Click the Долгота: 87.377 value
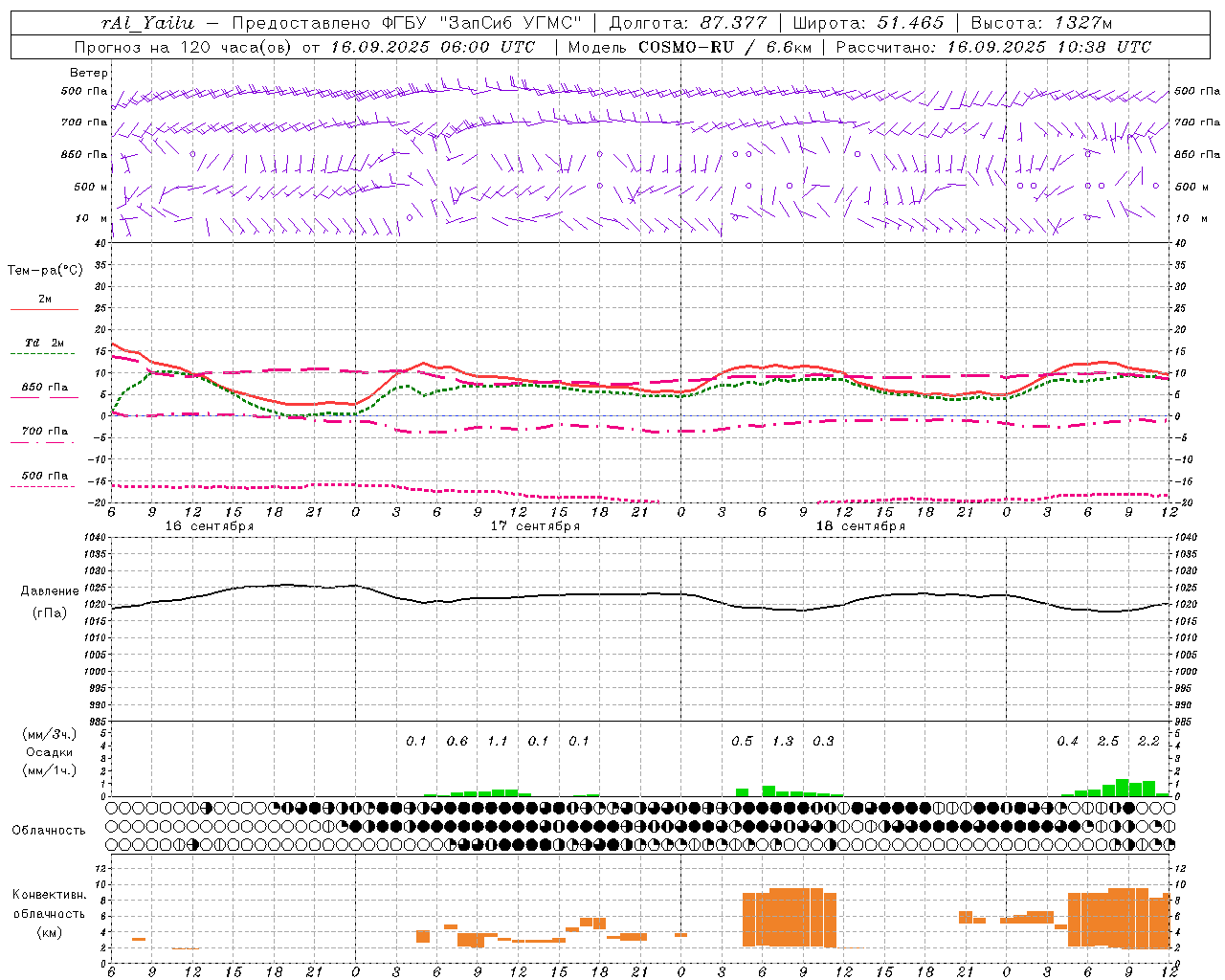 (686, 23)
